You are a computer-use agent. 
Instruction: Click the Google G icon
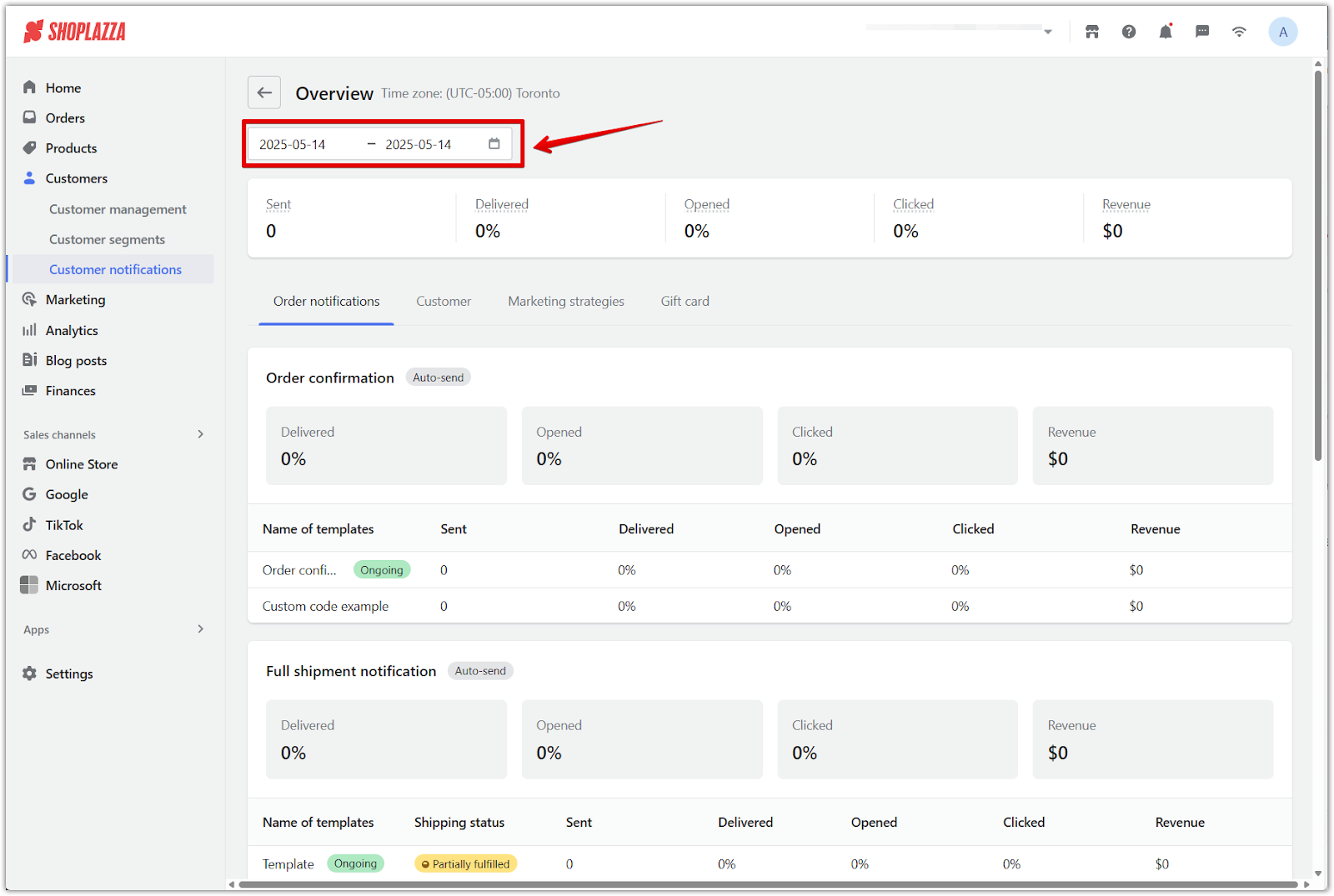pos(29,494)
